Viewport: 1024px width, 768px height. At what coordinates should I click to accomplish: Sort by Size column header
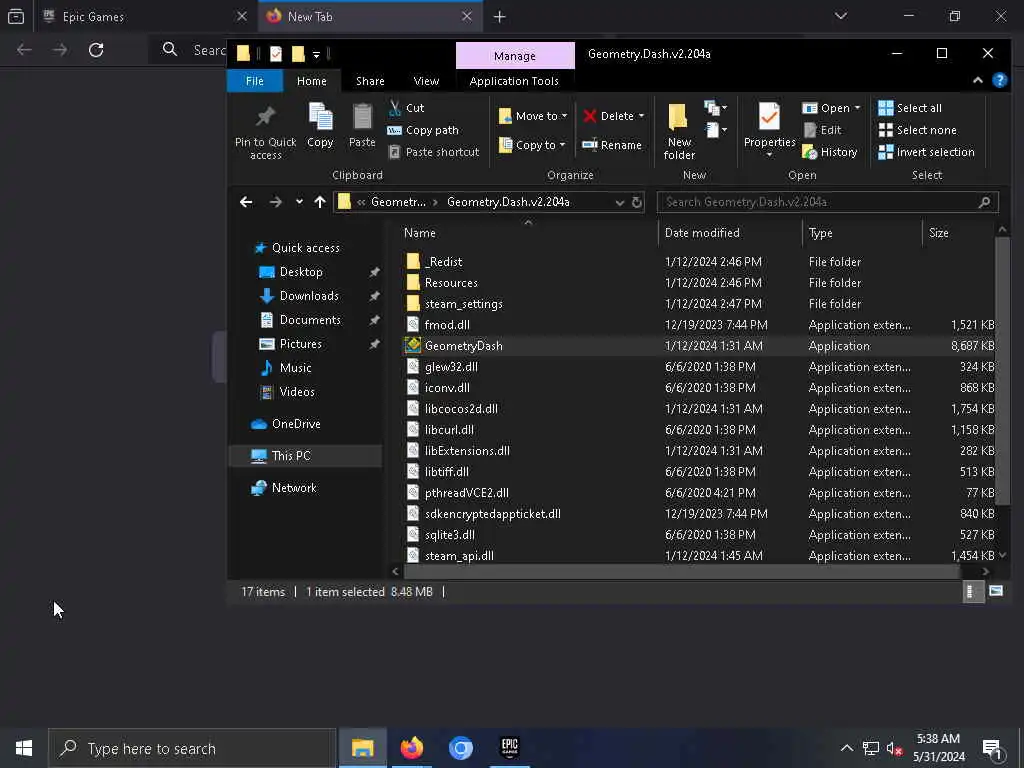938,233
